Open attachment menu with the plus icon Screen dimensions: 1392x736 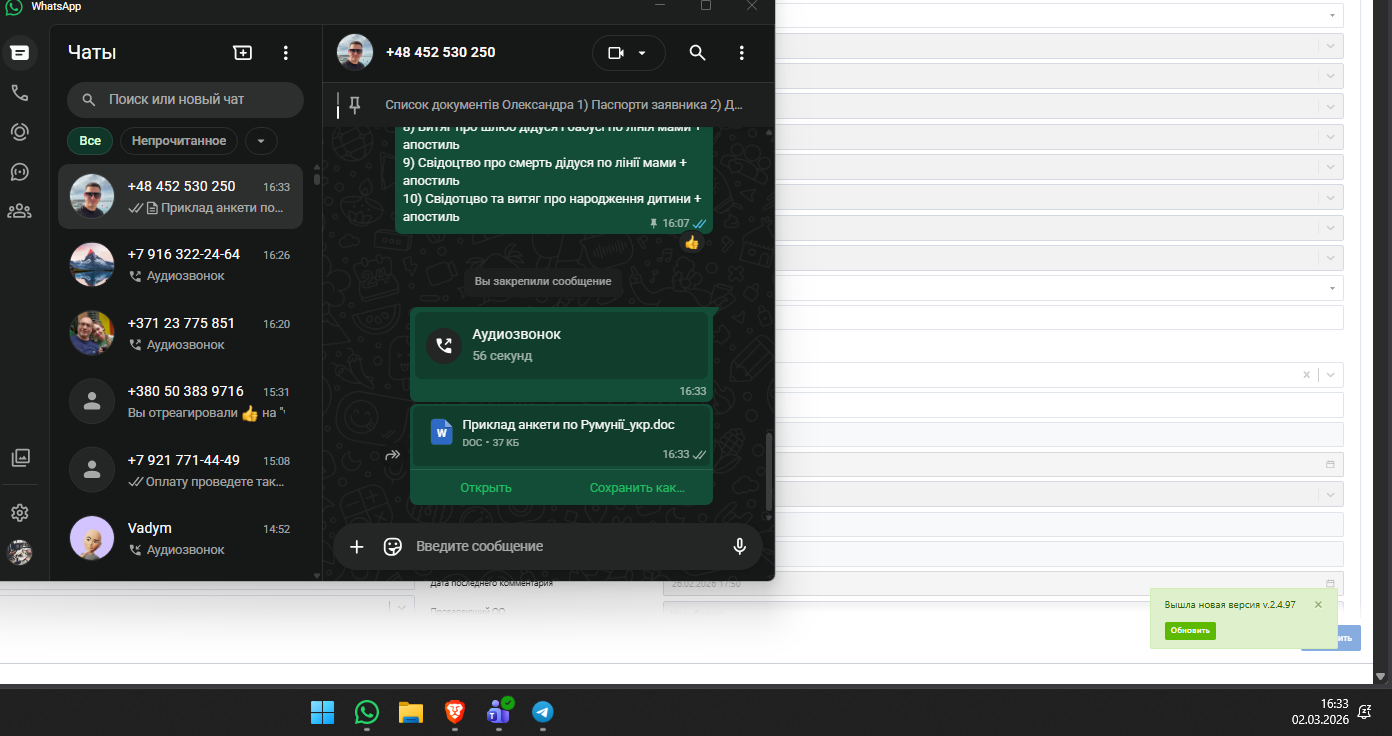coord(356,547)
